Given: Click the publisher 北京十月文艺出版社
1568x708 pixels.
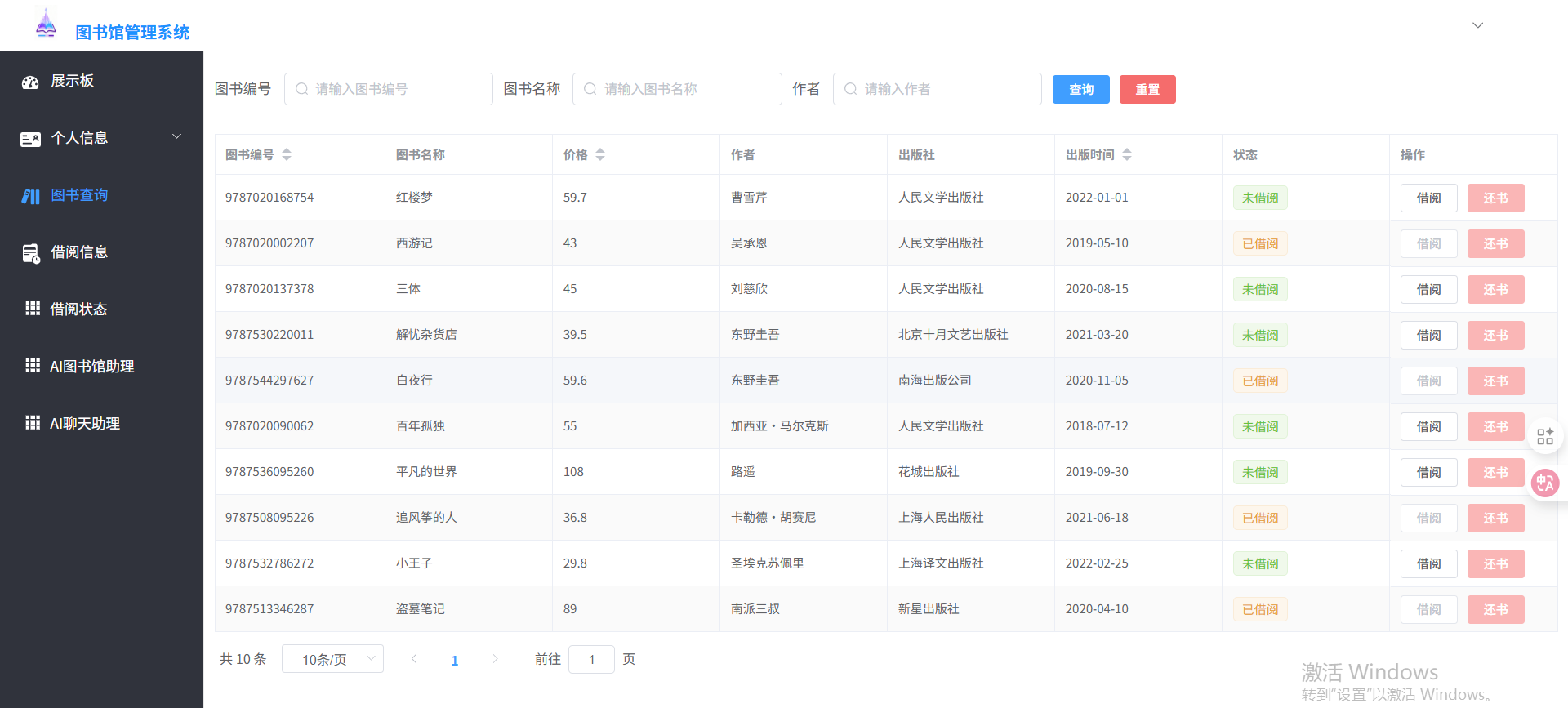Looking at the screenshot, I should pyautogui.click(x=953, y=335).
